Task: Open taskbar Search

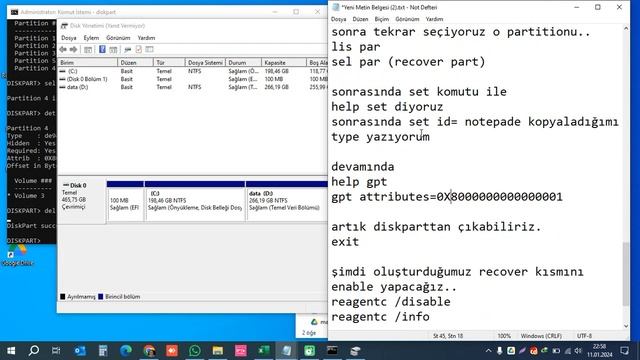Action: [x=34, y=351]
